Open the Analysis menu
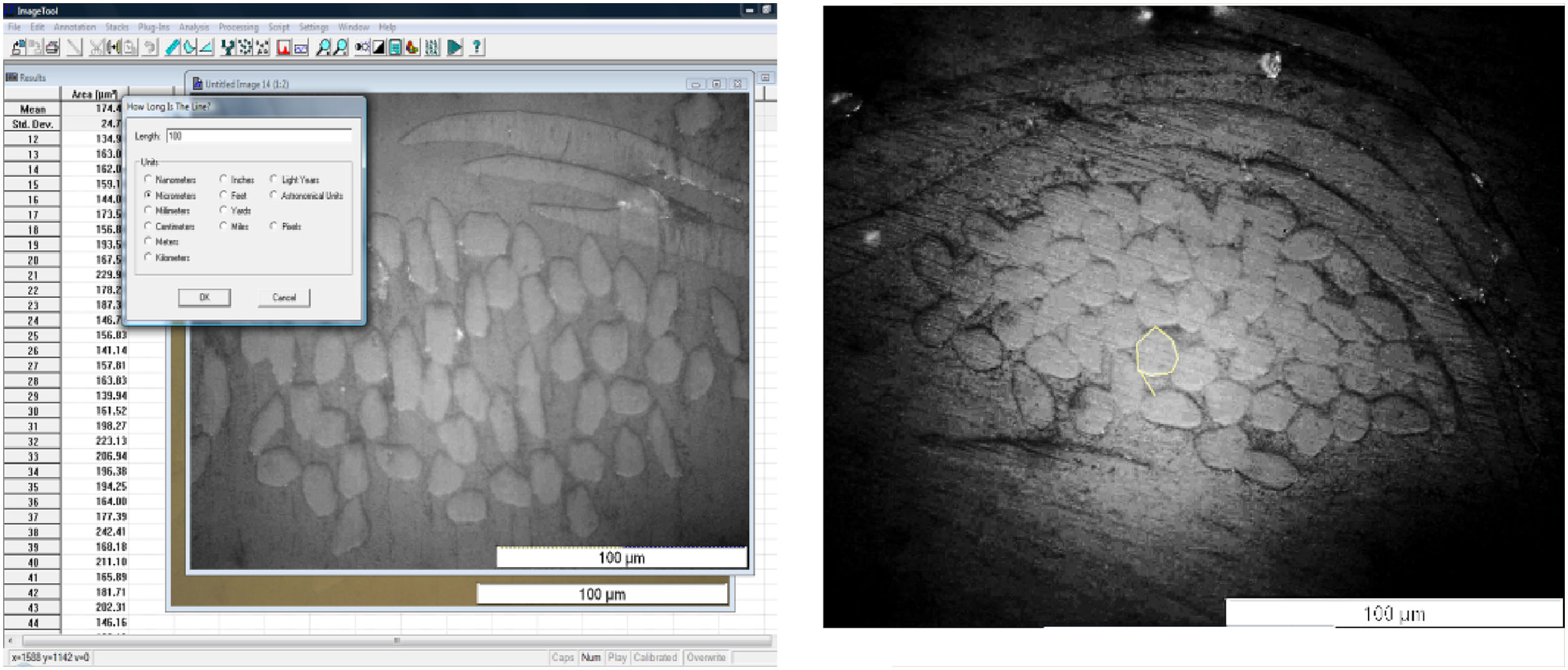This screenshot has height=670, width=1568. point(194,27)
